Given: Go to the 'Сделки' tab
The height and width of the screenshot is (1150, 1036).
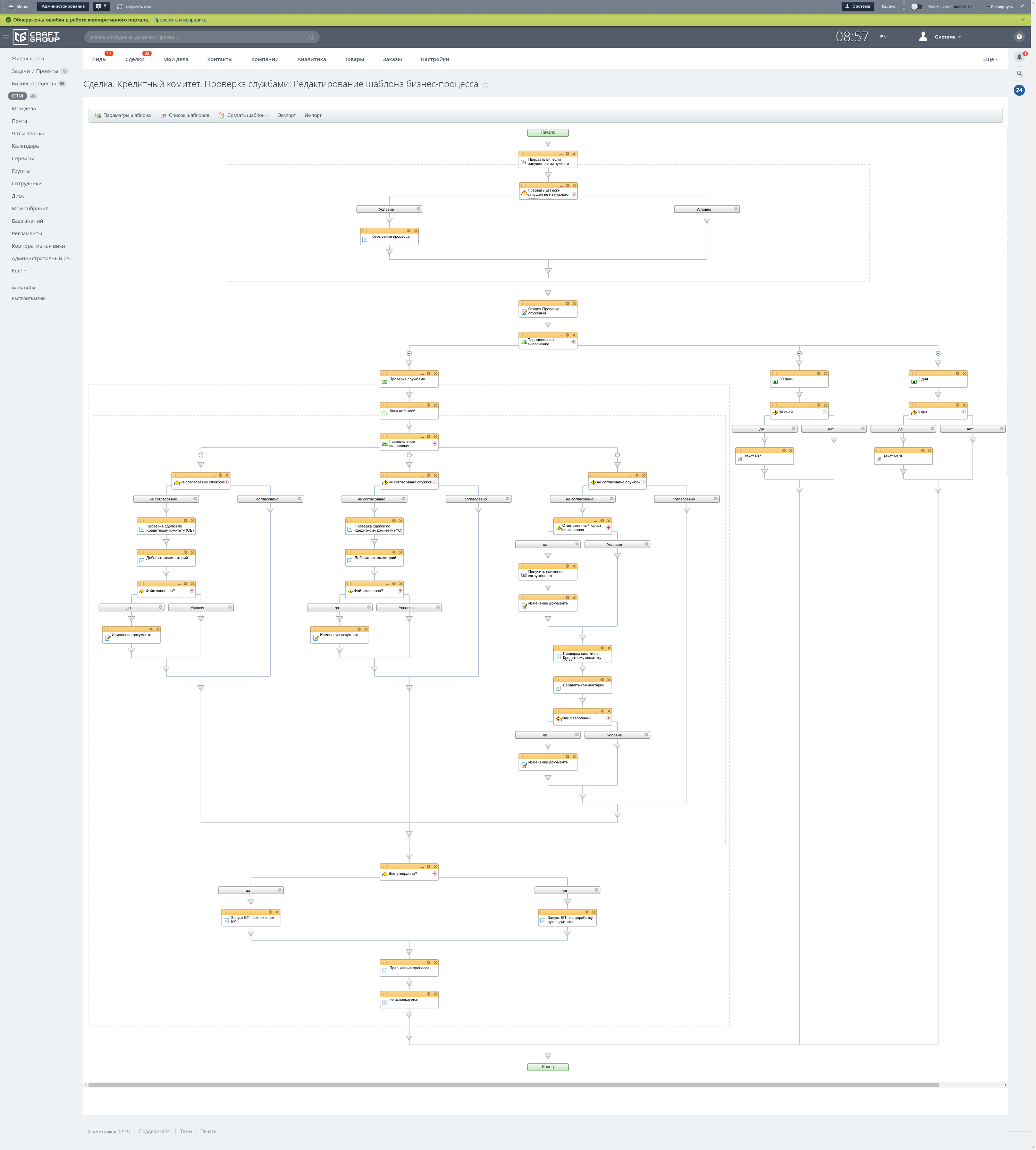Looking at the screenshot, I should pos(135,59).
